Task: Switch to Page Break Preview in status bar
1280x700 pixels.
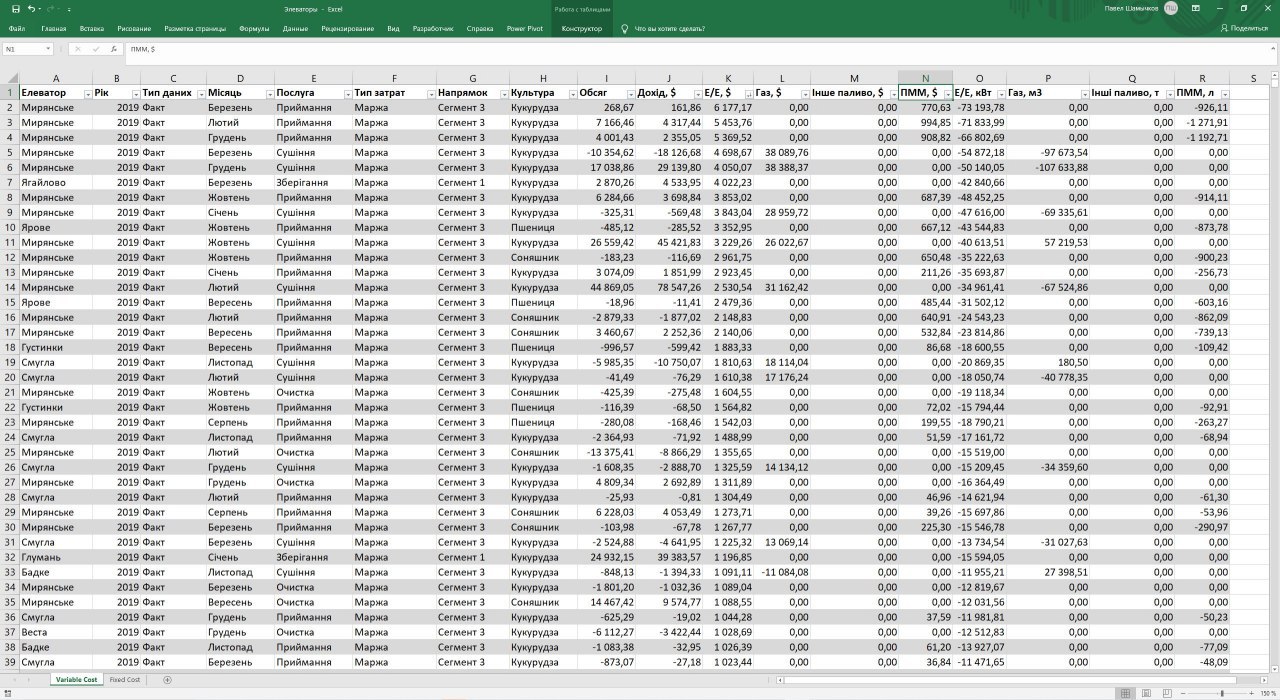Action: pyautogui.click(x=1167, y=692)
